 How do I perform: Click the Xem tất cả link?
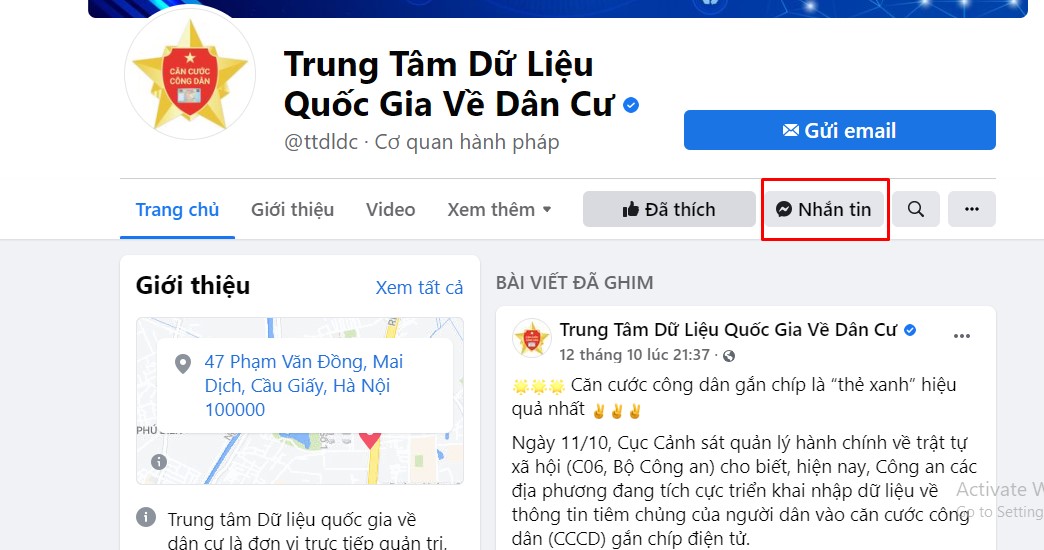(x=419, y=288)
